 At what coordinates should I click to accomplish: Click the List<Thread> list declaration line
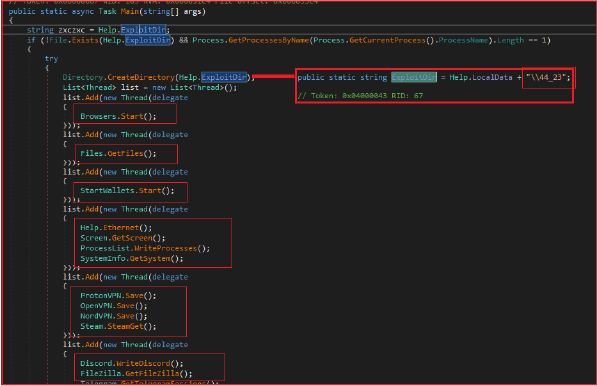pyautogui.click(x=150, y=88)
